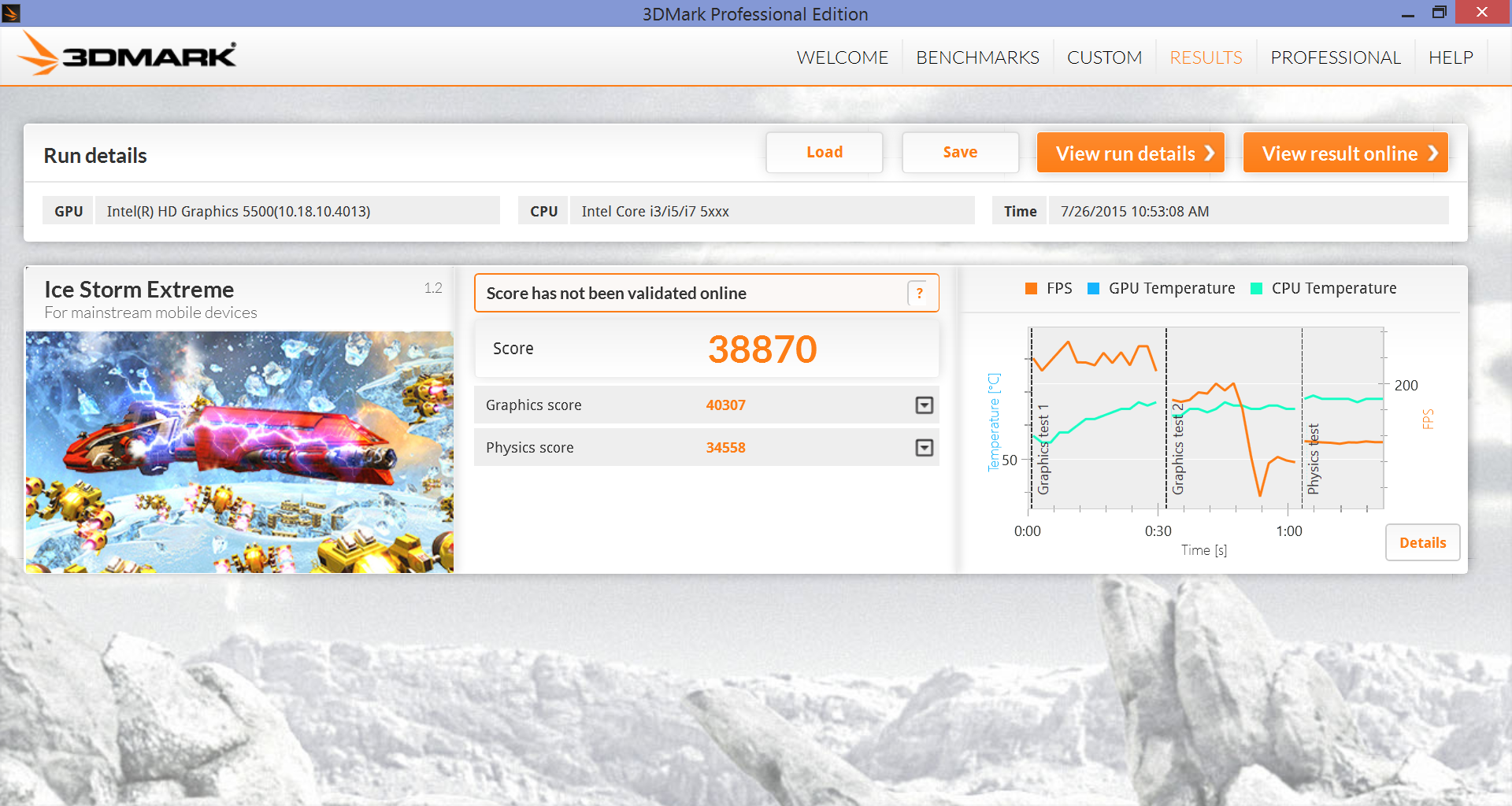Expand the Physics score details

click(925, 447)
